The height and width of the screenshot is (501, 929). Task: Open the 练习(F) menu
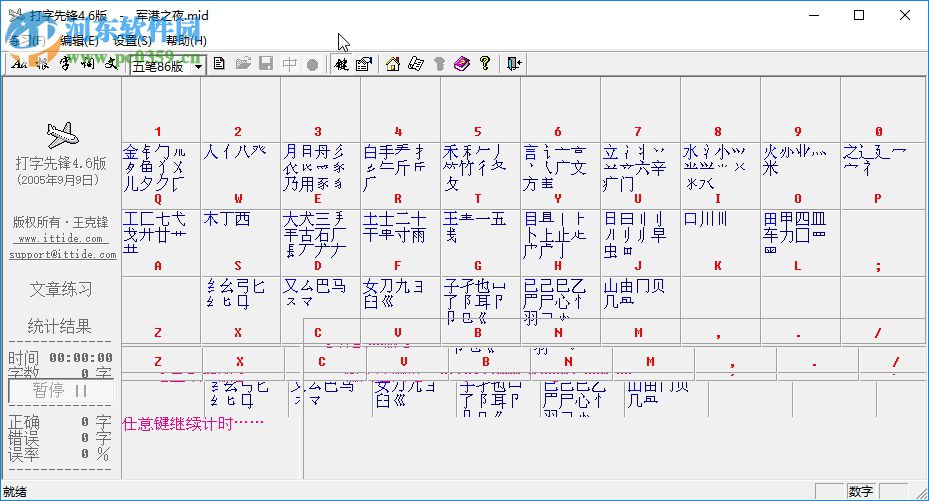27,40
